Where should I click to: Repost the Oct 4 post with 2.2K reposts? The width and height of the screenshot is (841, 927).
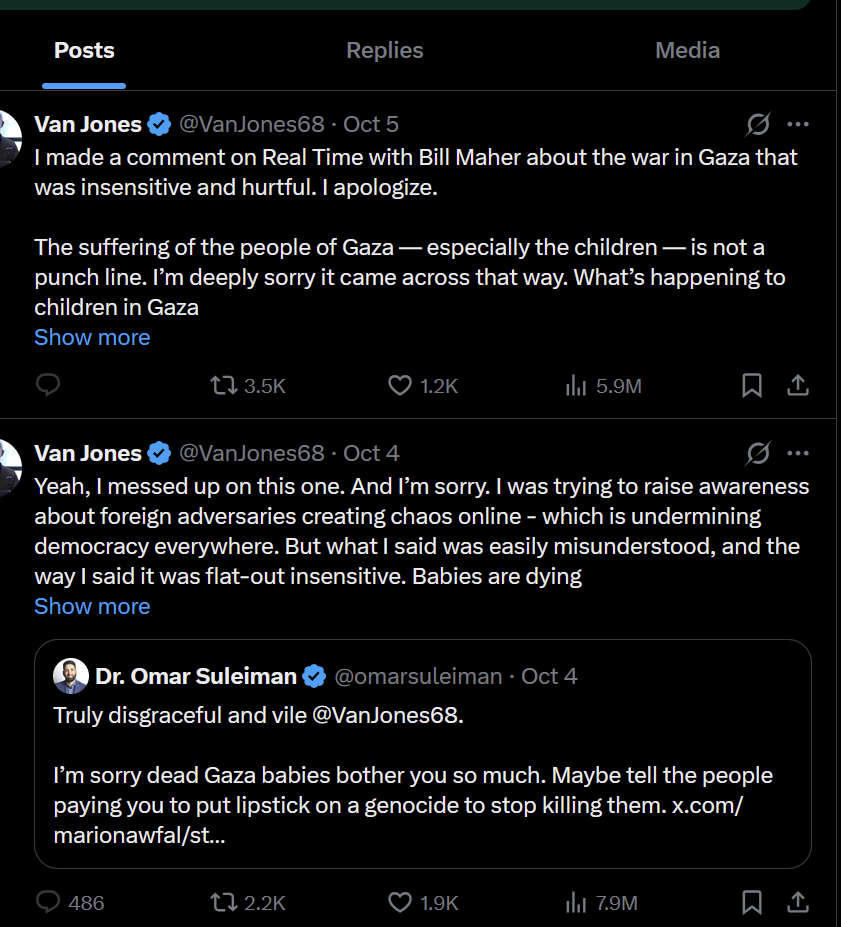[x=223, y=903]
